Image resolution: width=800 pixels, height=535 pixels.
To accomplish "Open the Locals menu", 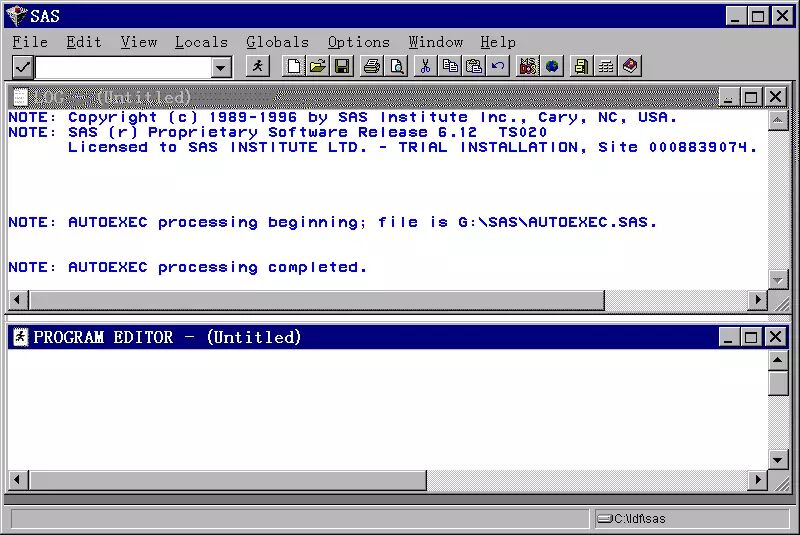I will pos(201,42).
